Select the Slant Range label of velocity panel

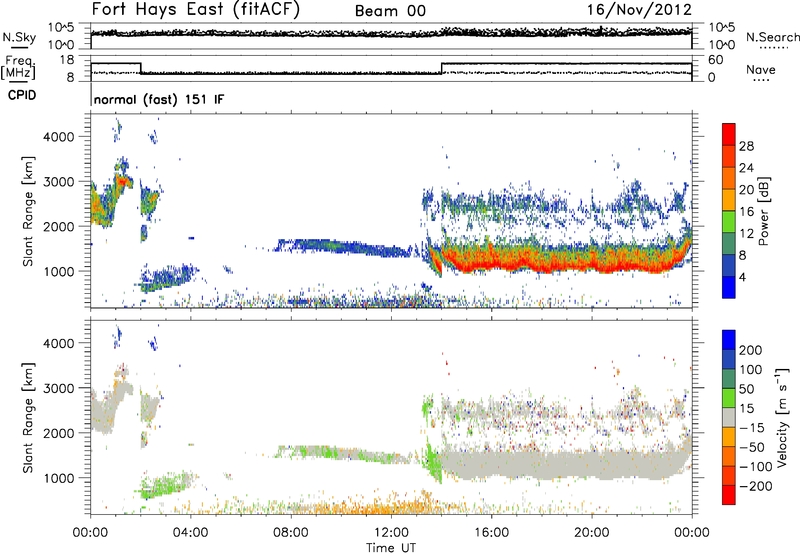tap(28, 418)
